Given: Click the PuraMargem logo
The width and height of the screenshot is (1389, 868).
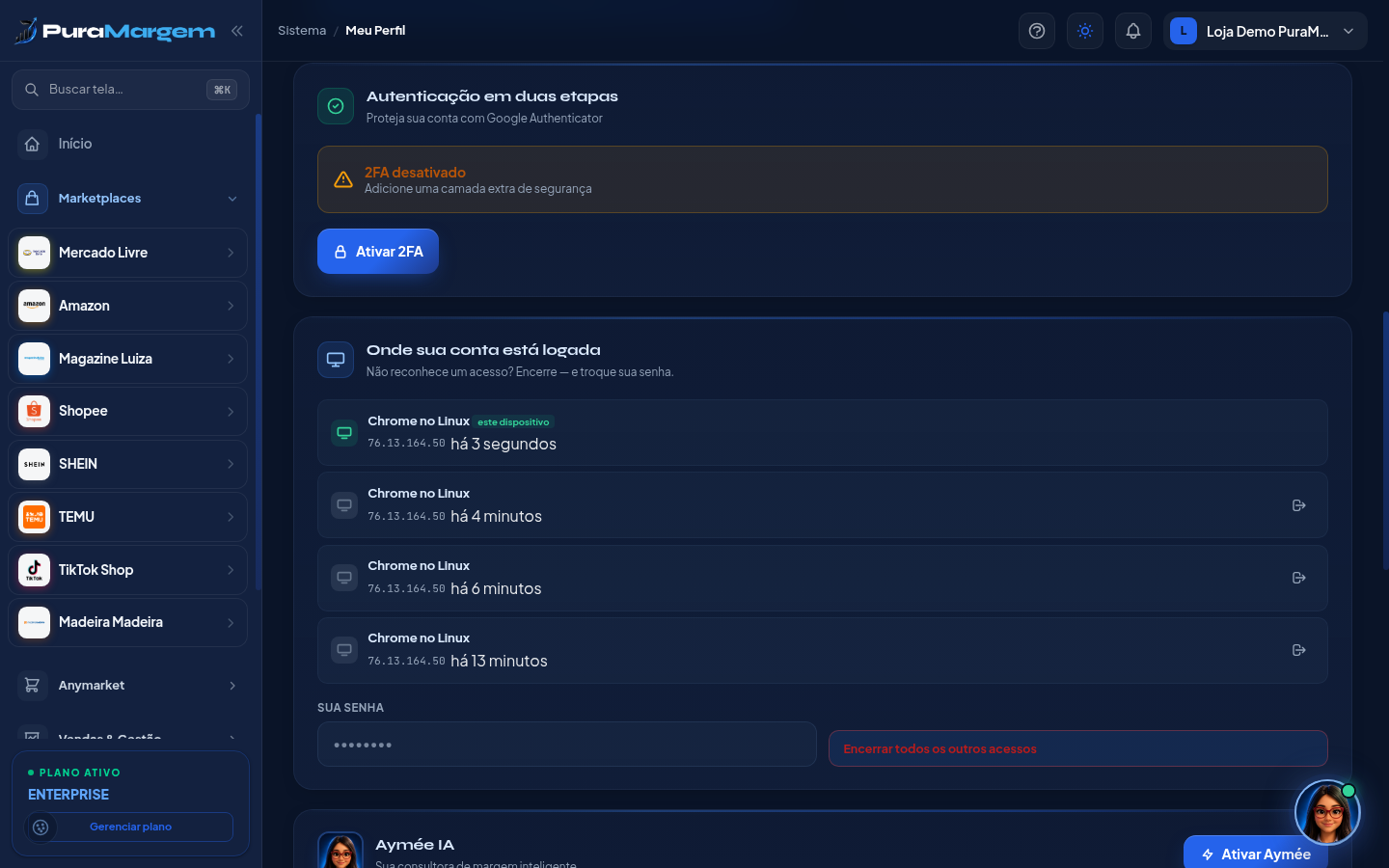Looking at the screenshot, I should click(115, 31).
